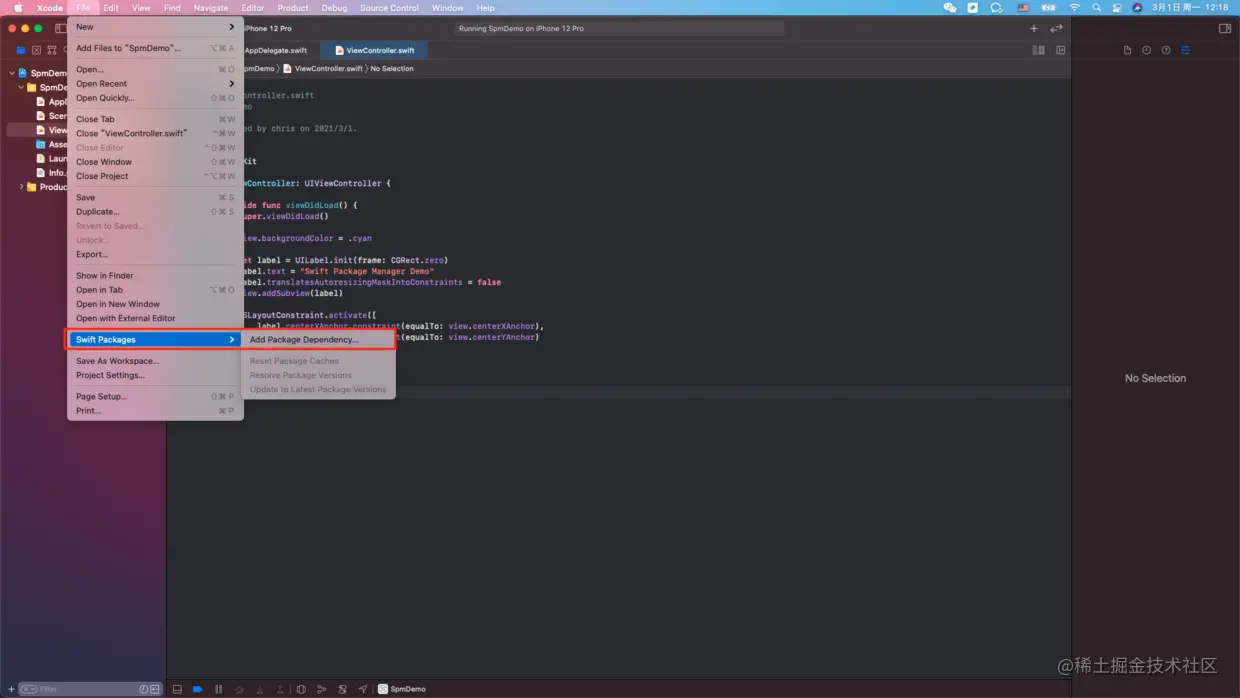
Task: Switch to the ViewController.swift tab
Action: point(374,50)
